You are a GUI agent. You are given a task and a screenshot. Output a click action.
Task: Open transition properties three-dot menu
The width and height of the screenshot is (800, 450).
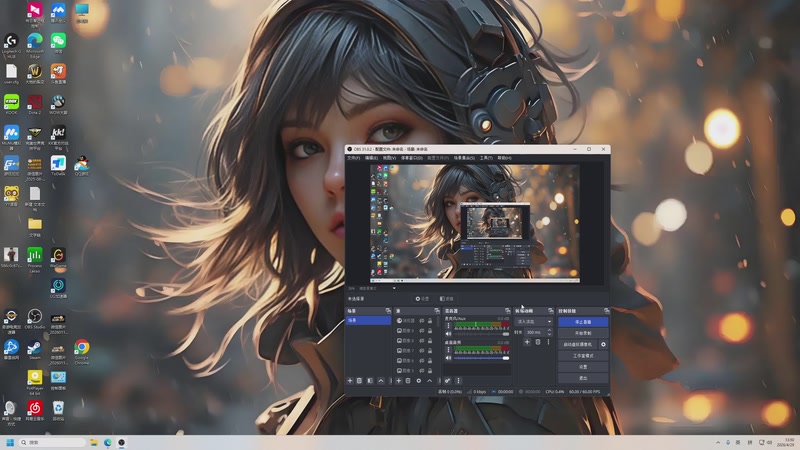(x=548, y=342)
